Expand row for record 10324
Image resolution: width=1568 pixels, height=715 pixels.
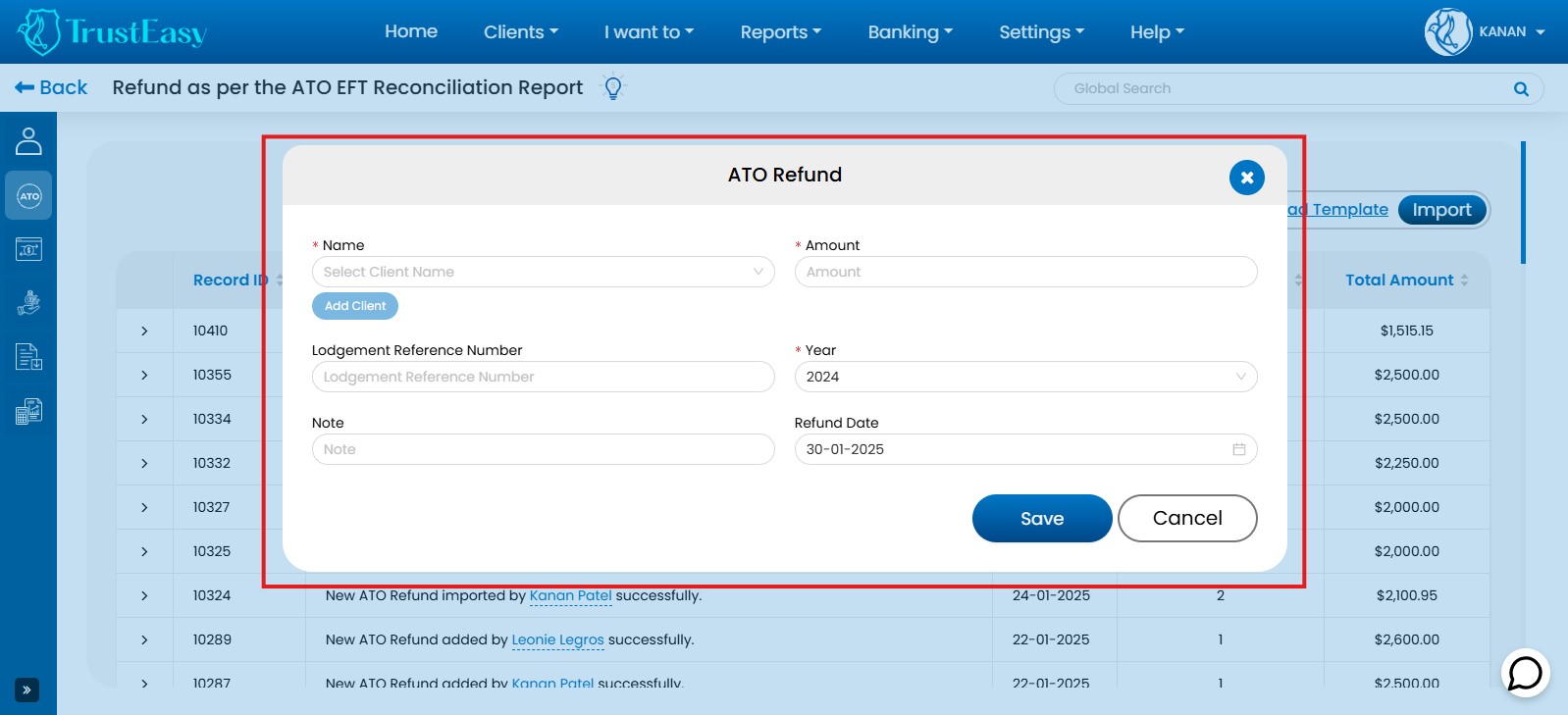coord(144,595)
